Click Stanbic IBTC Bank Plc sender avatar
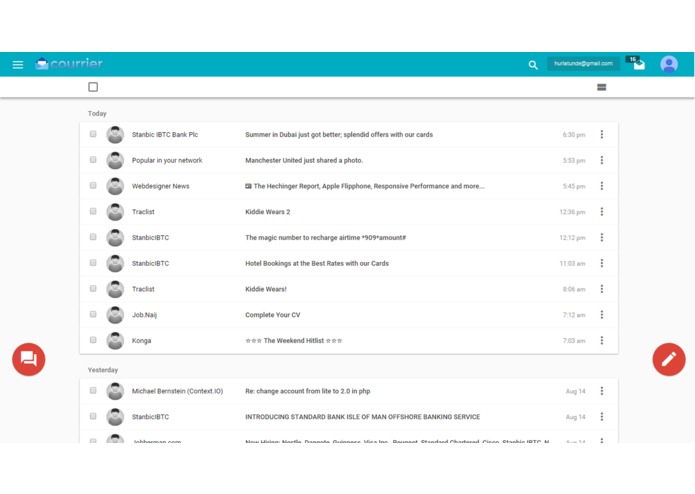695x494 pixels. coord(115,135)
